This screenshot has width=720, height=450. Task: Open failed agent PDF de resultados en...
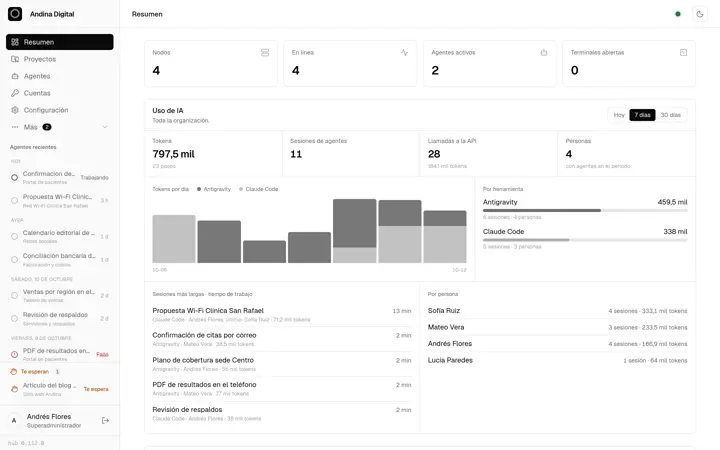(x=60, y=354)
